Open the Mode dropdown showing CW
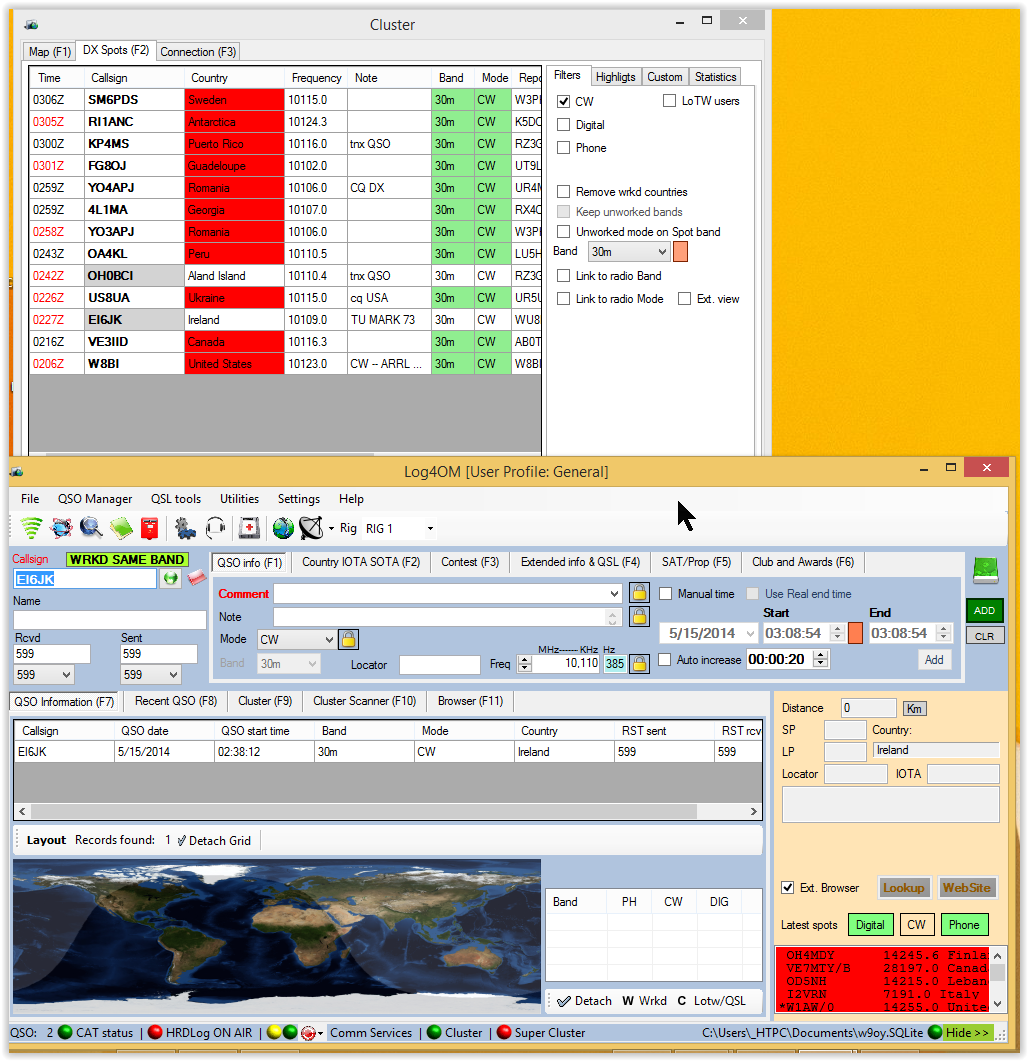Screen dimensions: 1028x1061 click(x=293, y=638)
